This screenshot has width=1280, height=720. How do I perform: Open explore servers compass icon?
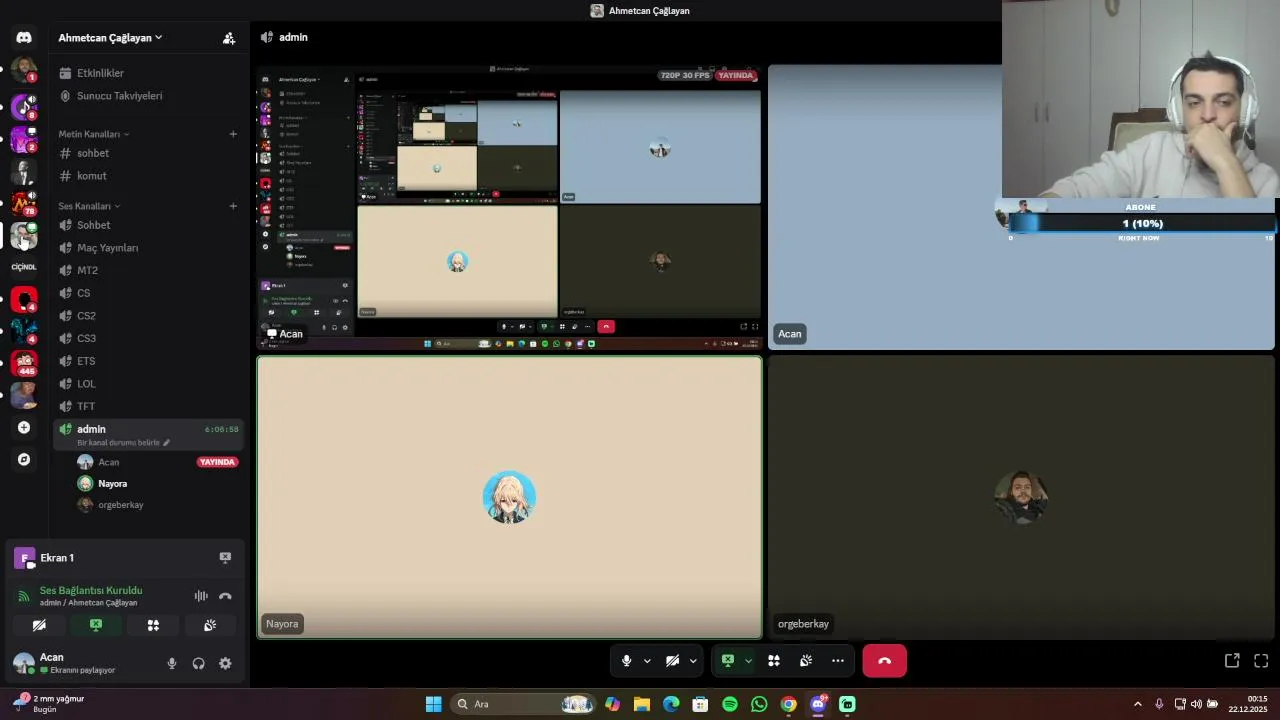(x=24, y=459)
